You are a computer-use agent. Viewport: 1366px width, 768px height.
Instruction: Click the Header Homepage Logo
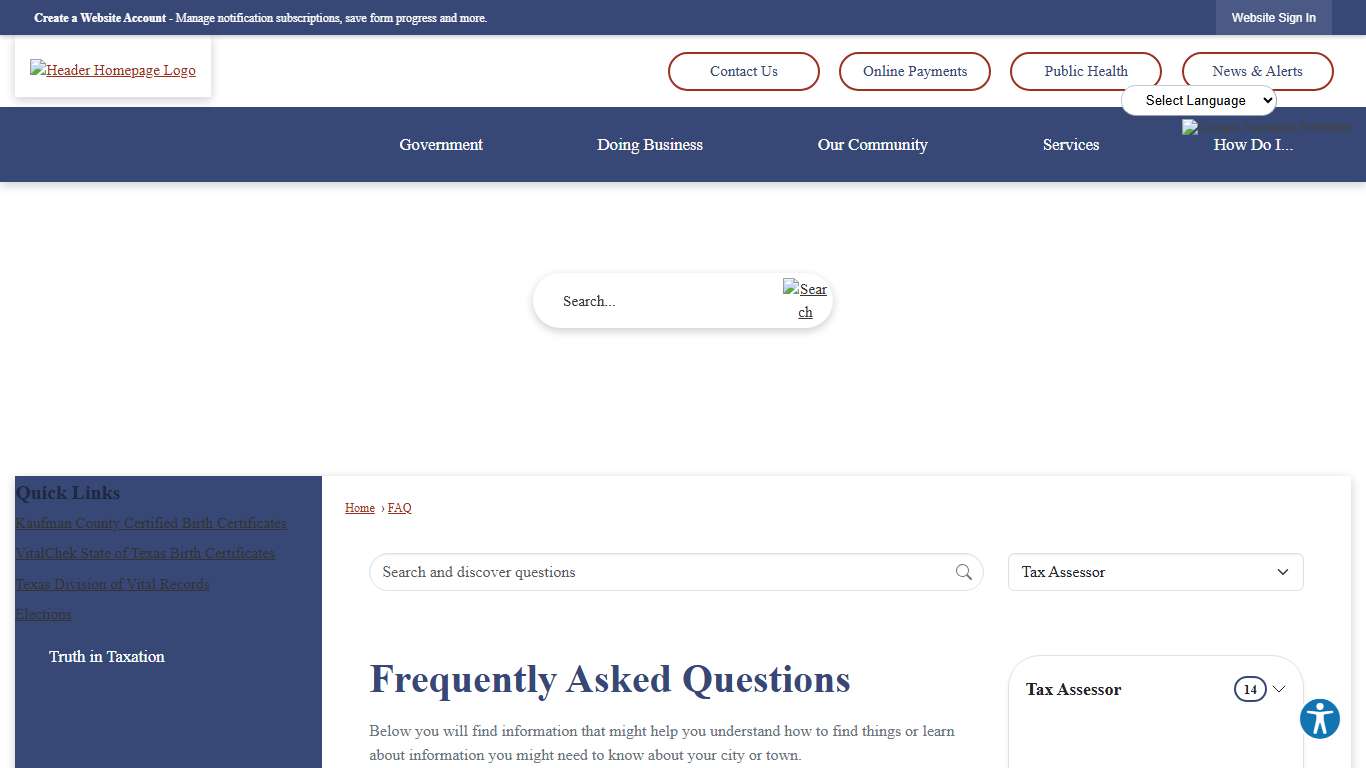112,69
